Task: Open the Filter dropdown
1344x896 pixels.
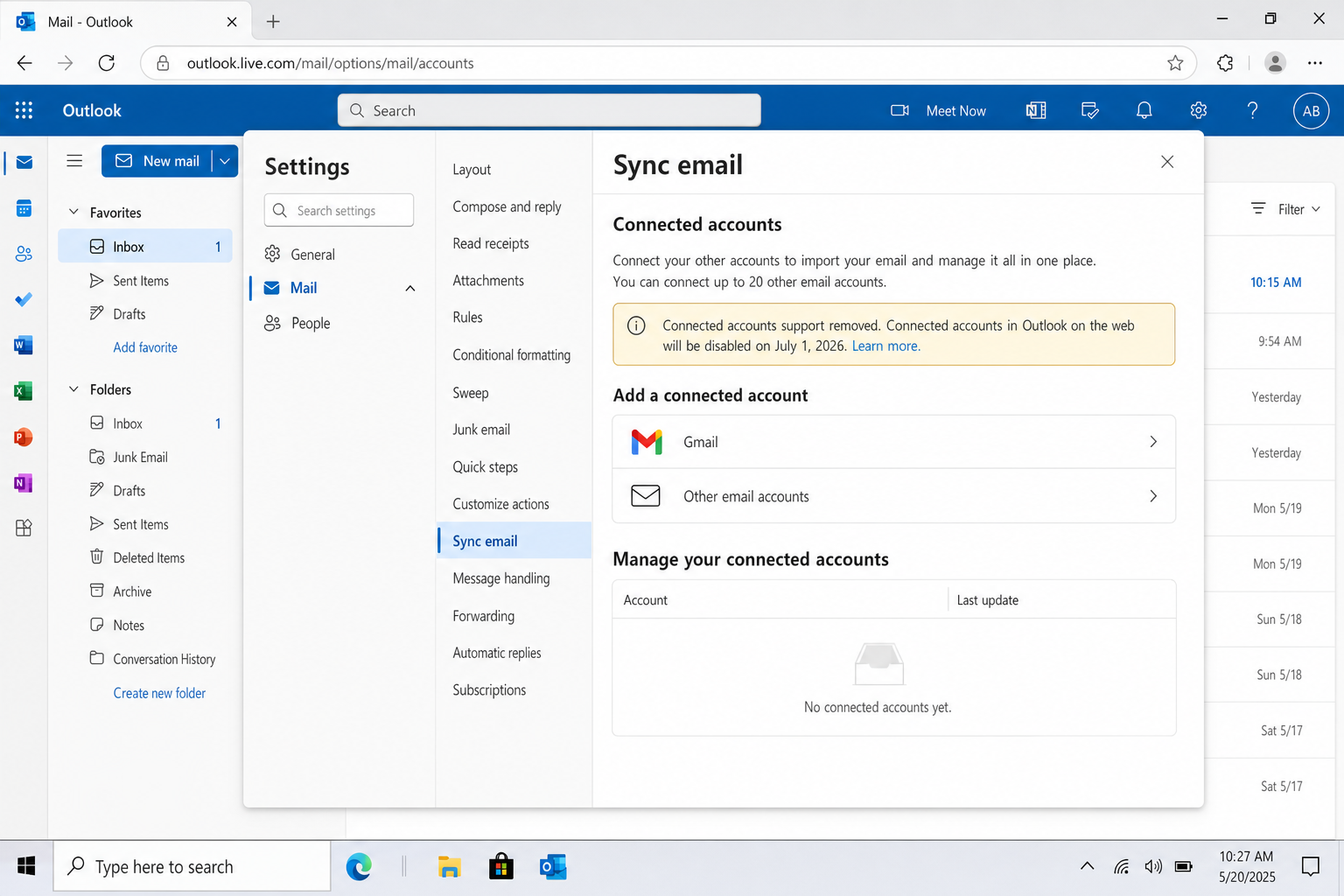Action: [x=1285, y=209]
